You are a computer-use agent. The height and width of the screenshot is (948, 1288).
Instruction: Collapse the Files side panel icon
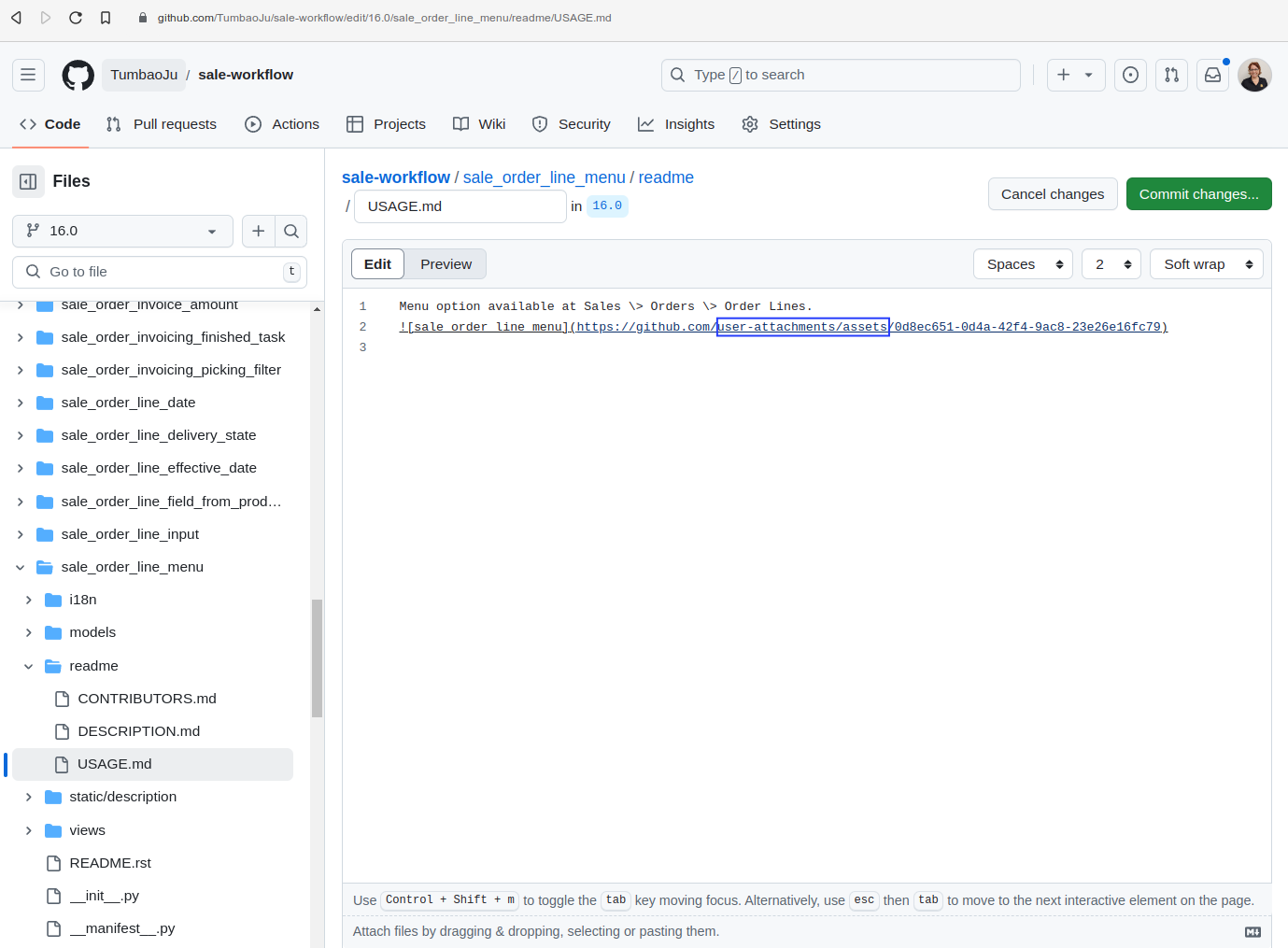[x=28, y=181]
